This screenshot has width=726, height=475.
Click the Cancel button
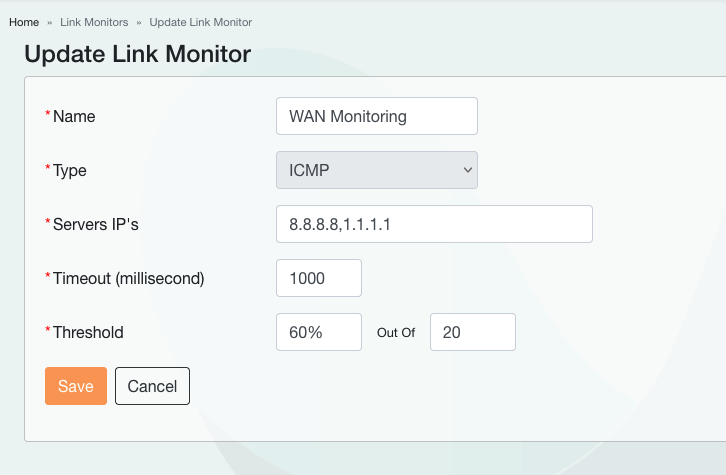152,386
